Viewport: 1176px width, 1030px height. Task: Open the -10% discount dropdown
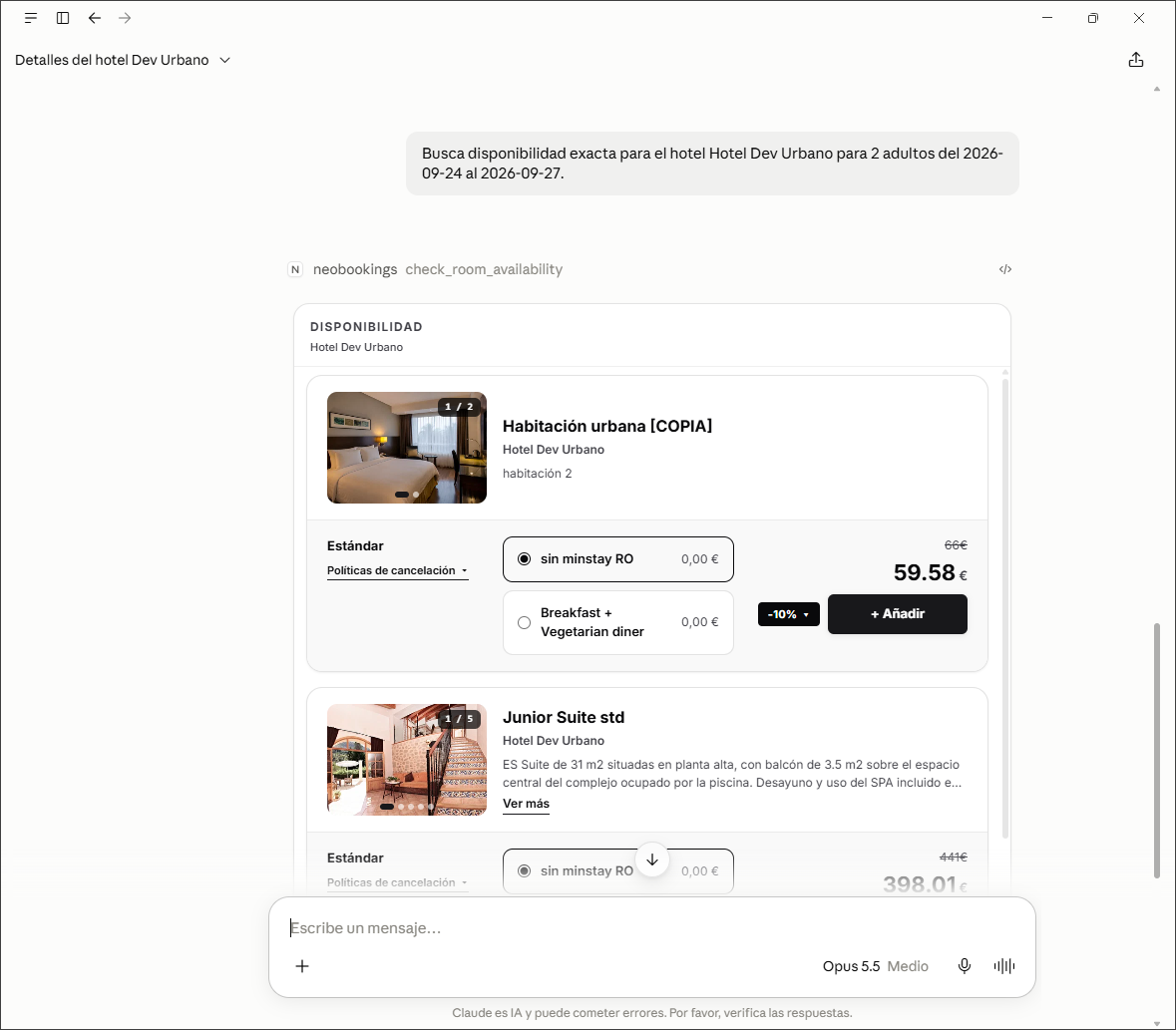pyautogui.click(x=788, y=614)
